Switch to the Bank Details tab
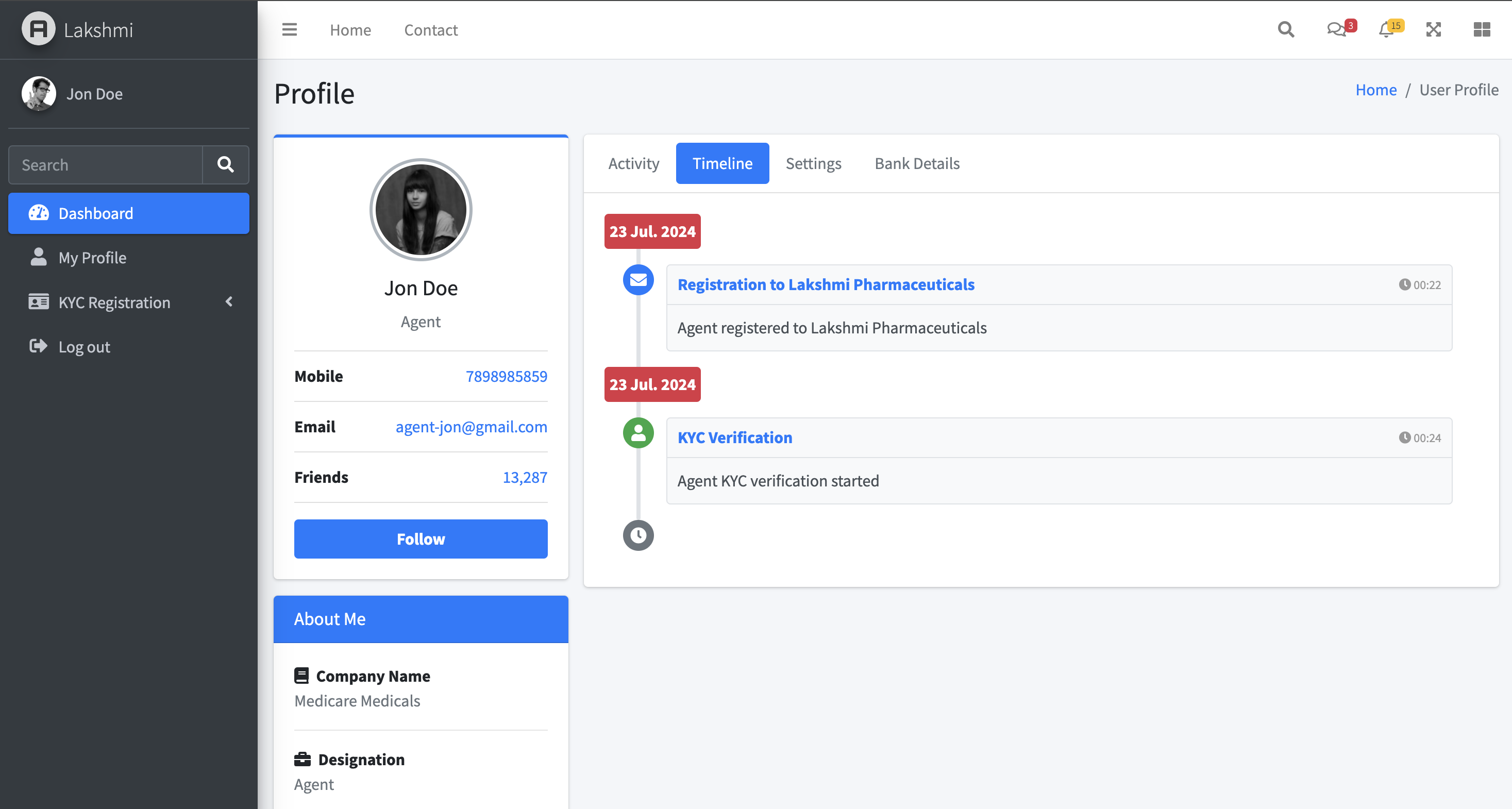The height and width of the screenshot is (809, 1512). point(917,163)
